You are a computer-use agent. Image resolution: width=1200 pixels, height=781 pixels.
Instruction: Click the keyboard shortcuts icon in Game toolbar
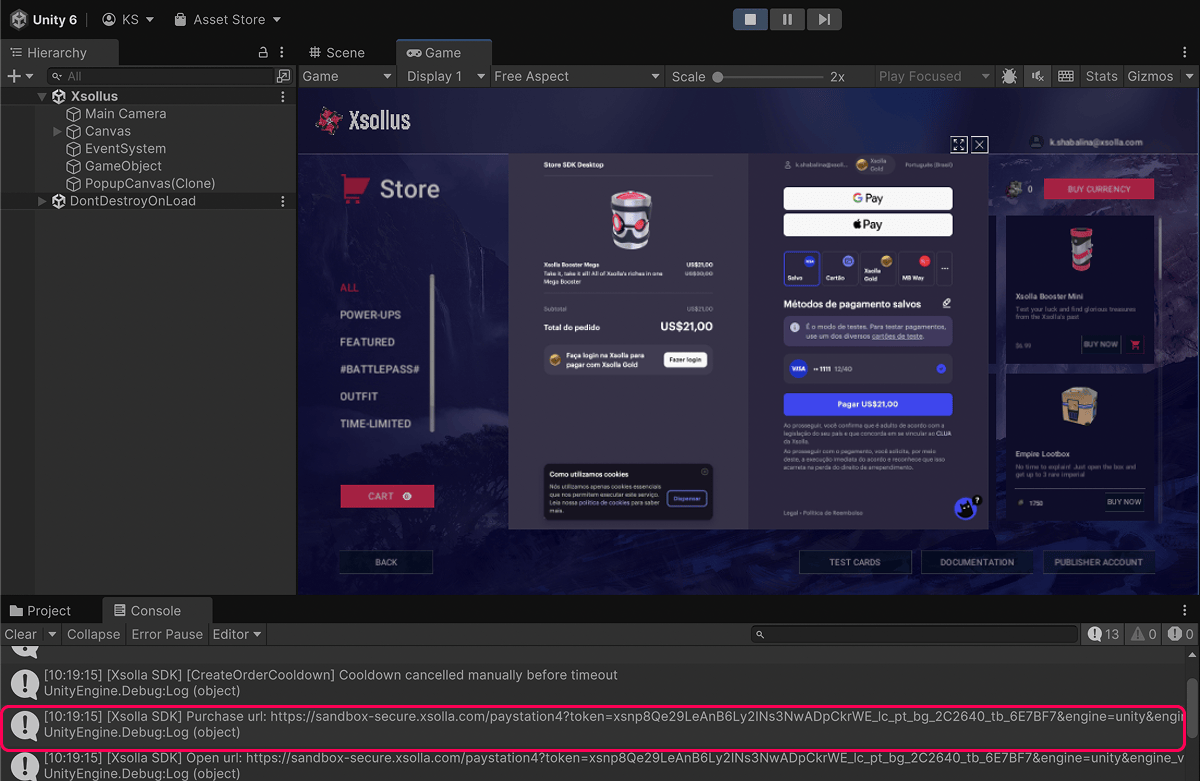point(1066,76)
